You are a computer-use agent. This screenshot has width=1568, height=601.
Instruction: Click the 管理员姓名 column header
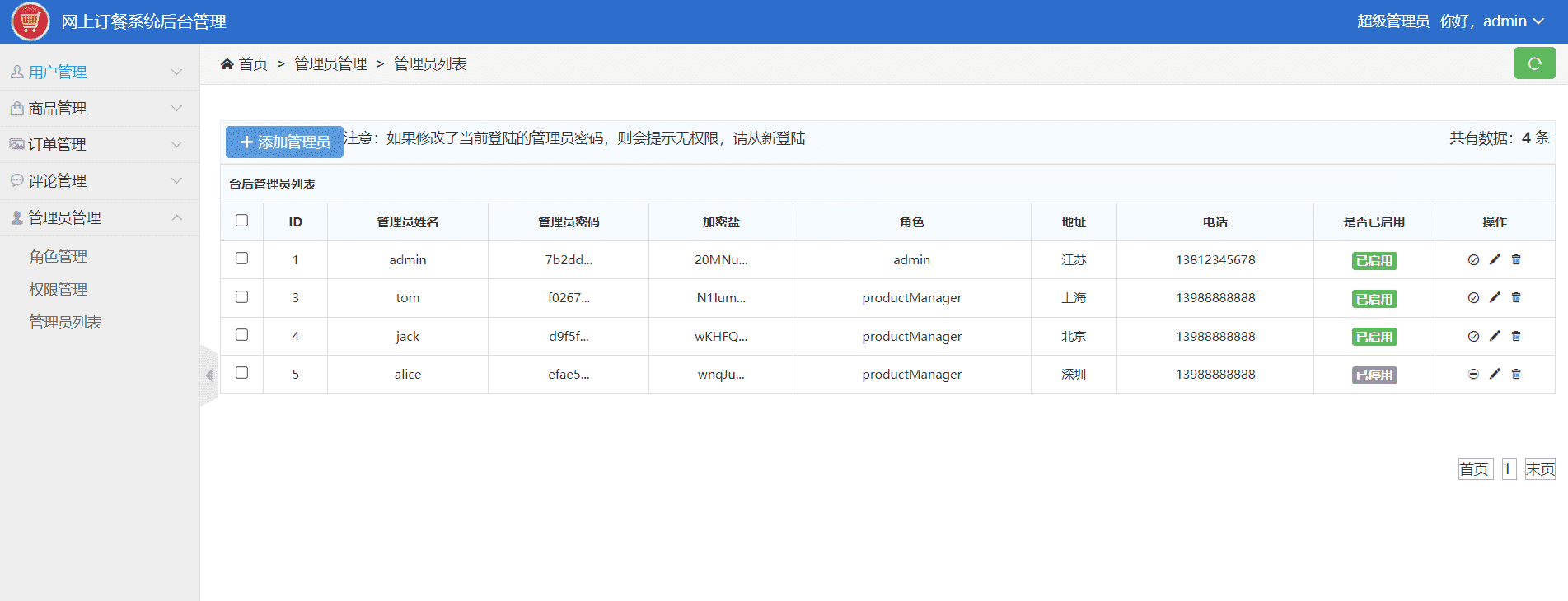(408, 222)
